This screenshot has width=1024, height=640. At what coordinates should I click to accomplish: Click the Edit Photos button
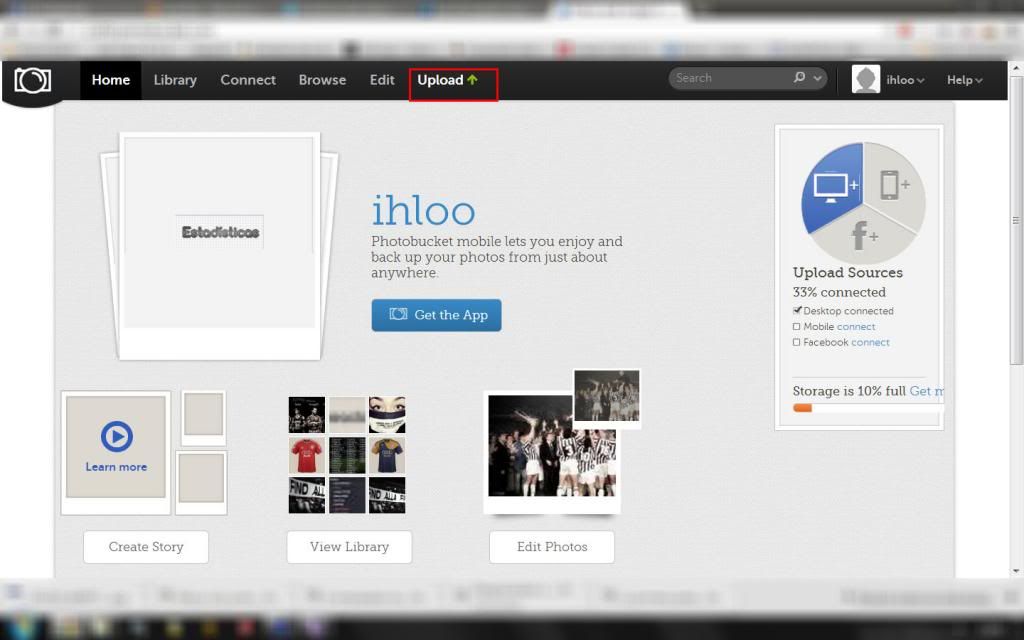[x=552, y=547]
